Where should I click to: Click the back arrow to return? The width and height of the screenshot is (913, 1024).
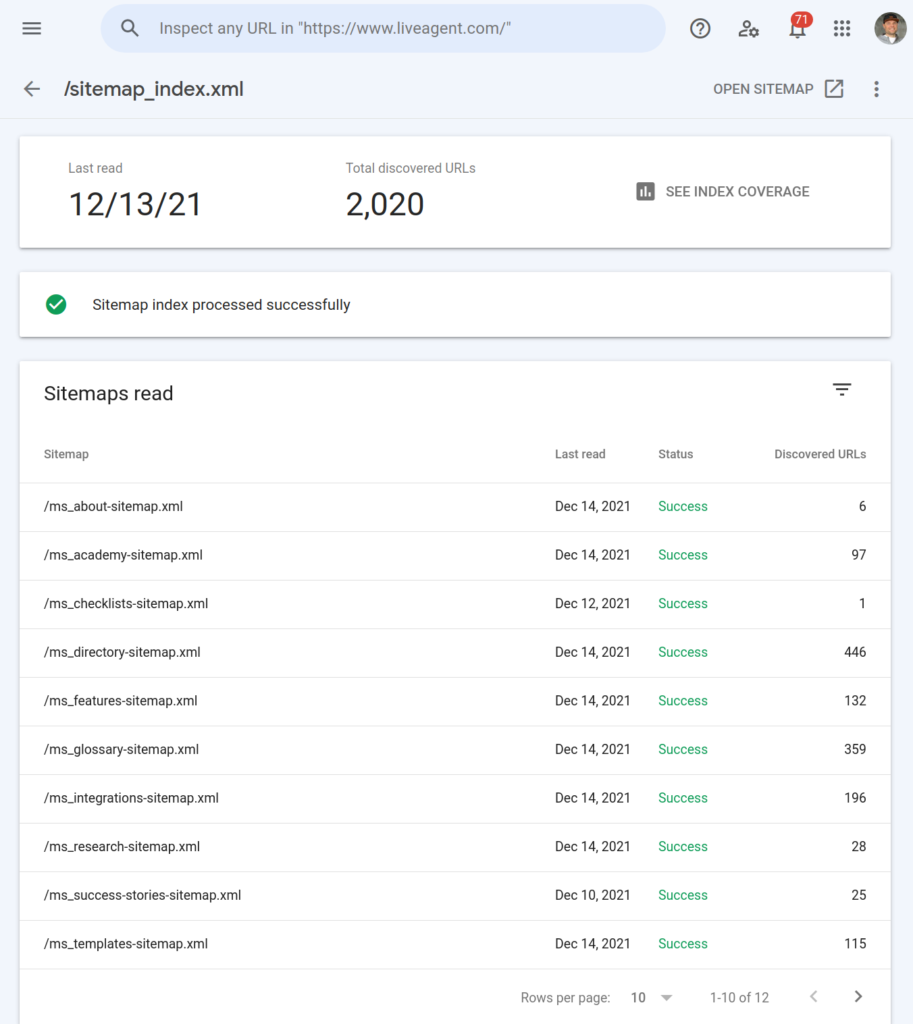(31, 88)
